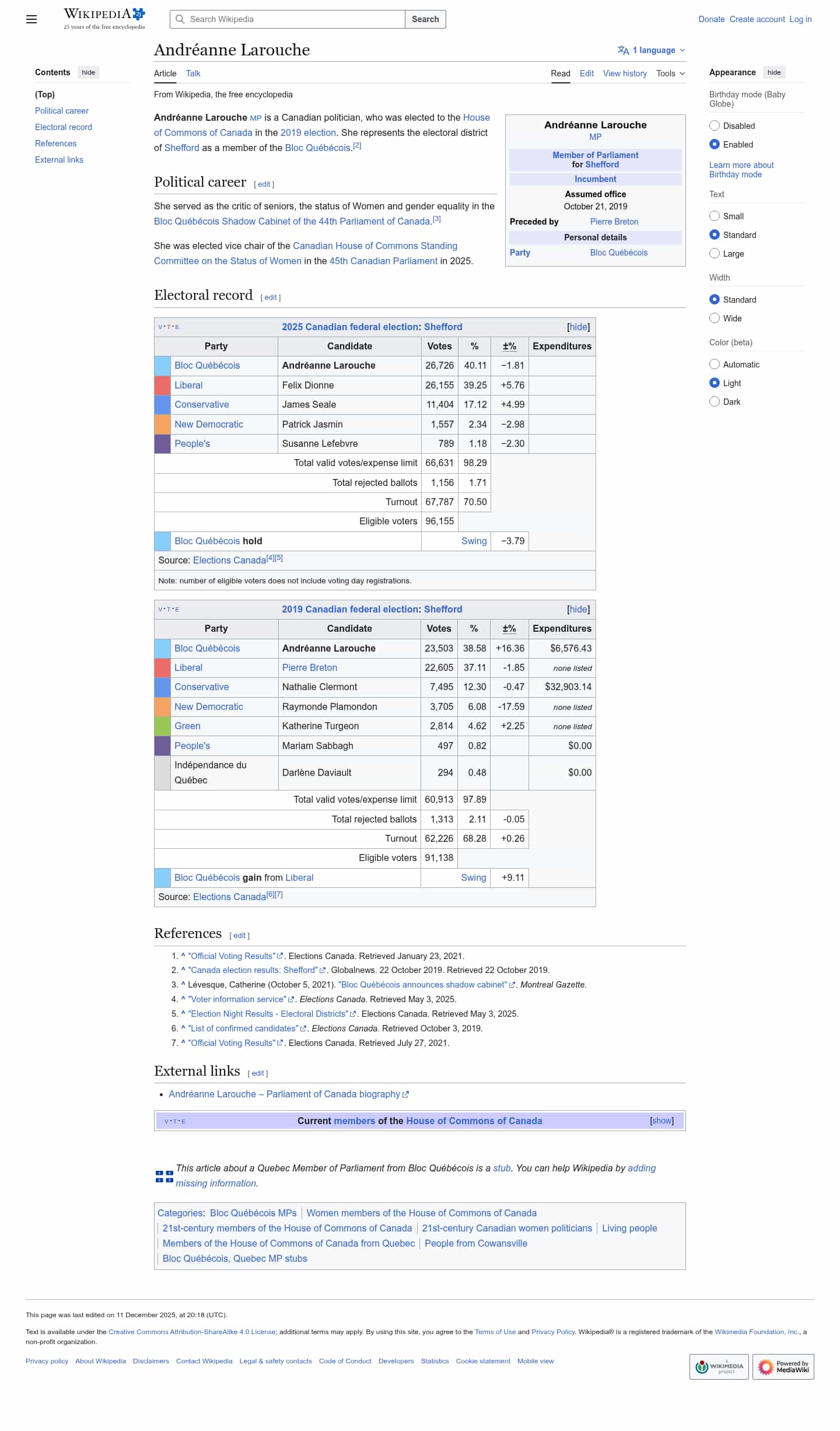Open the Pierre Breton link in infobox
The width and height of the screenshot is (840, 1431).
click(x=614, y=222)
